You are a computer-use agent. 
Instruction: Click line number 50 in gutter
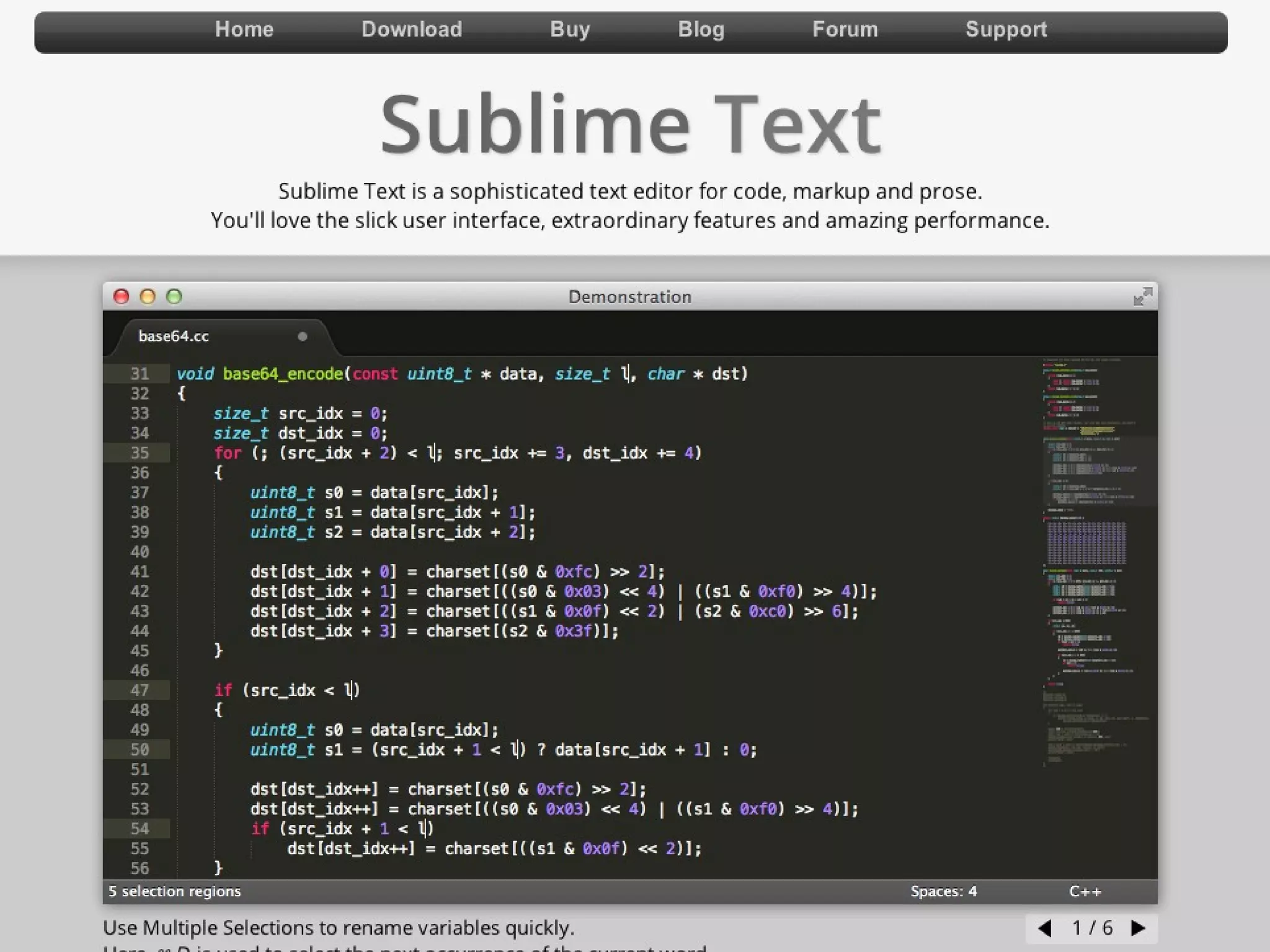coord(140,749)
